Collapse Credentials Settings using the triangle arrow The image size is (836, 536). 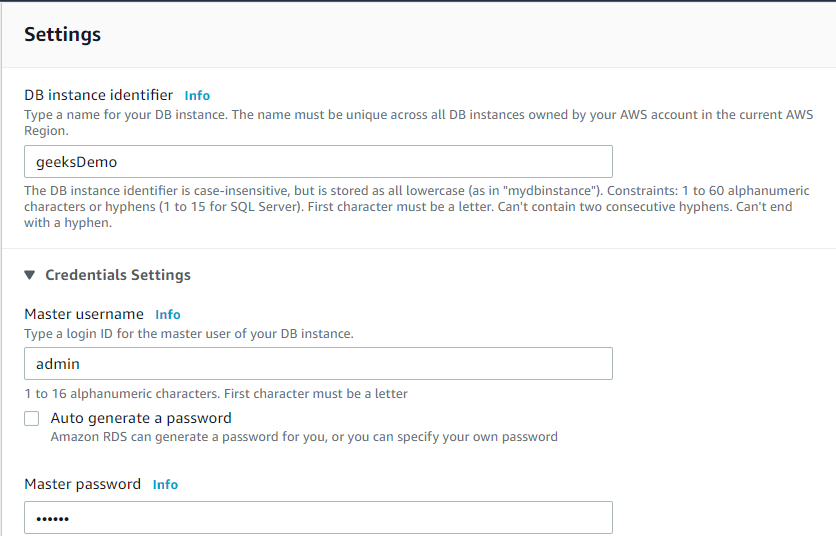pos(30,275)
